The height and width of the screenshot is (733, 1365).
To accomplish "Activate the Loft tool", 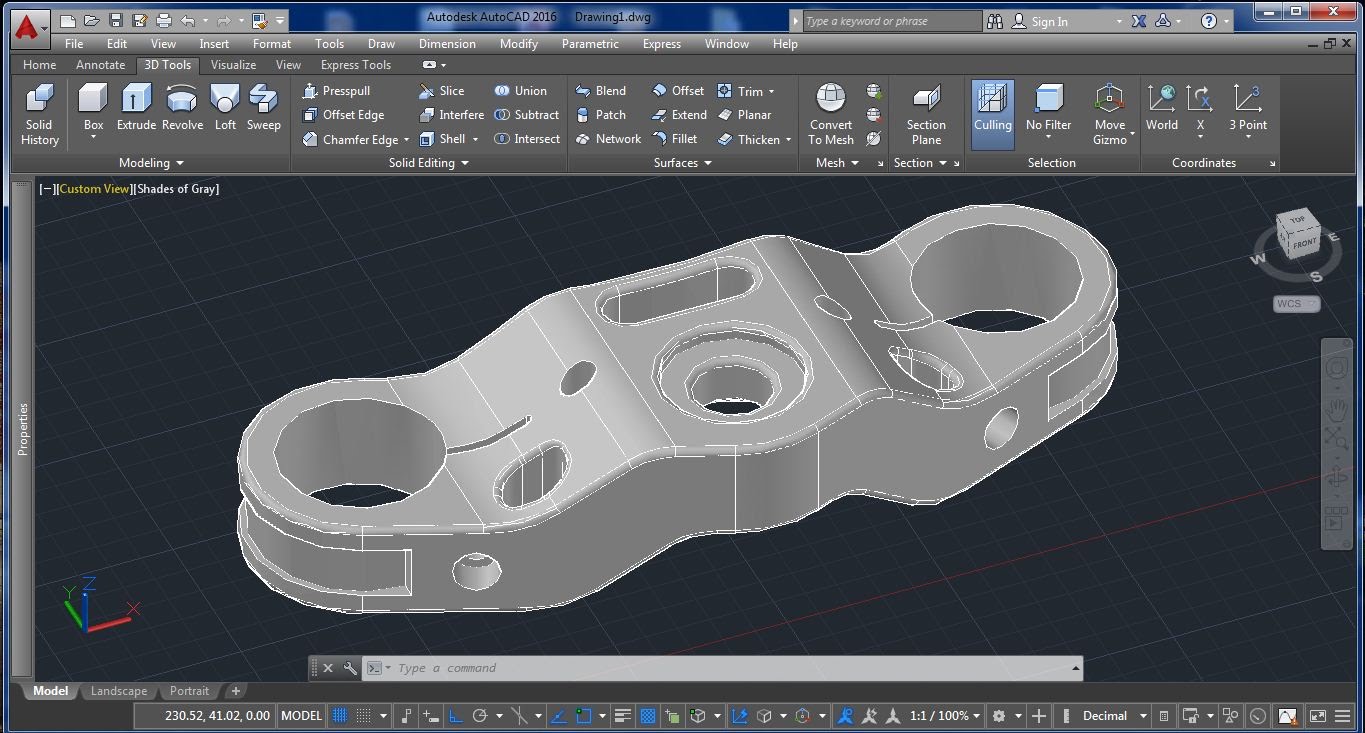I will click(225, 108).
